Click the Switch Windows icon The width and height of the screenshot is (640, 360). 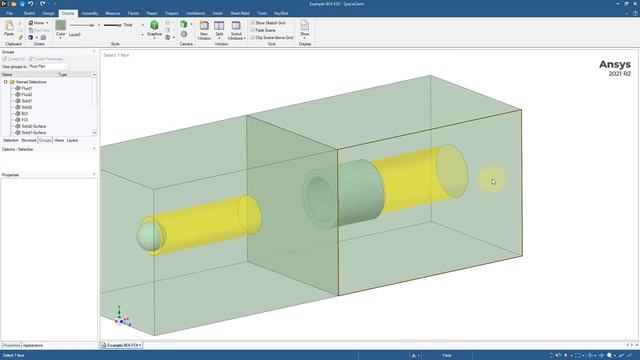[x=236, y=26]
